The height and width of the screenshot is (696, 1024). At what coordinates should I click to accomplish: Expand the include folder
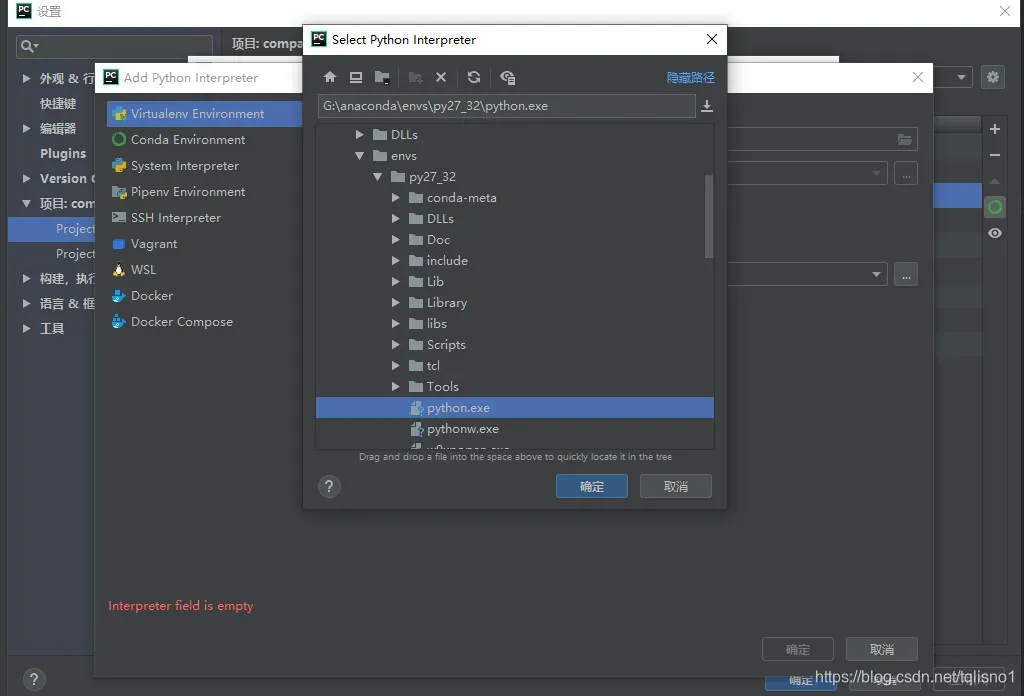click(395, 261)
